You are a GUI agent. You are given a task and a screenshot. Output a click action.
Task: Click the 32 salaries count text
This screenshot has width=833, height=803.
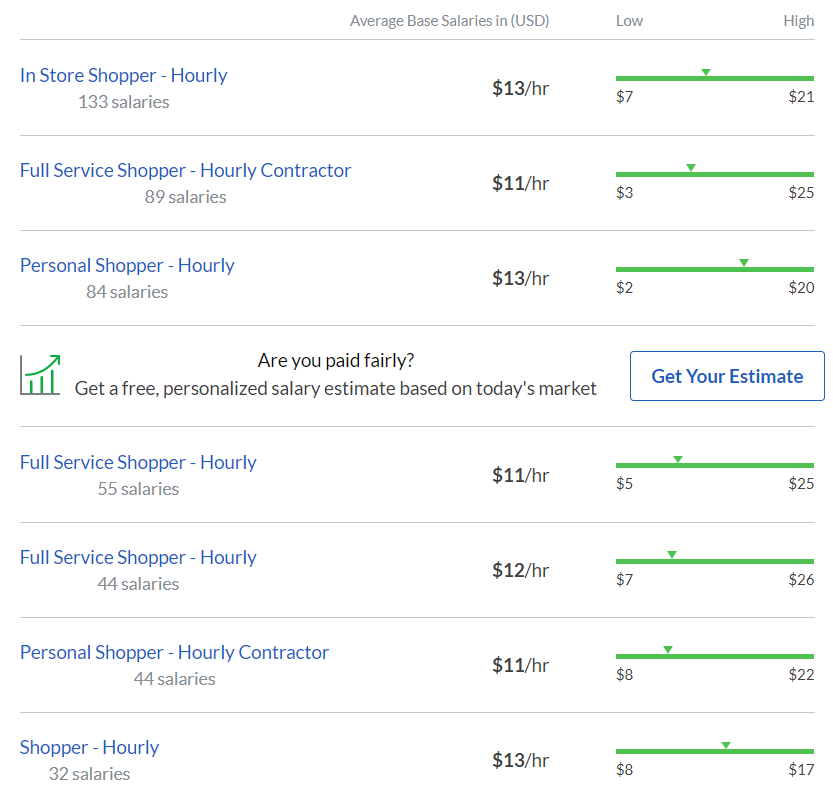point(89,774)
